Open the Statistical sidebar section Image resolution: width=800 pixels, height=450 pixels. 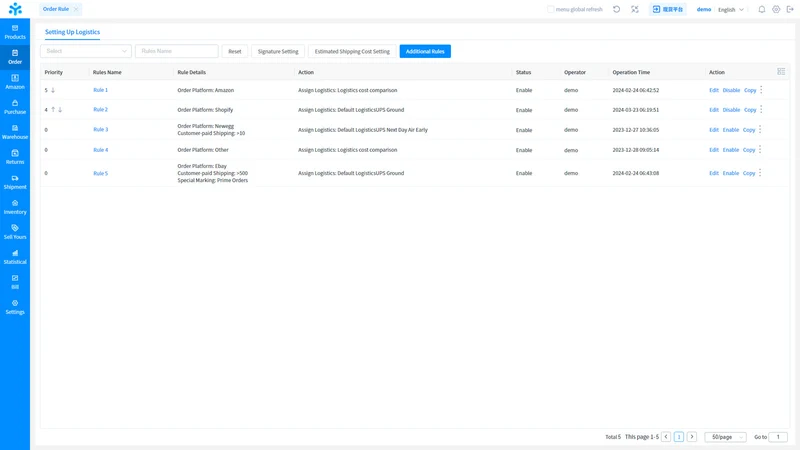pyautogui.click(x=15, y=257)
